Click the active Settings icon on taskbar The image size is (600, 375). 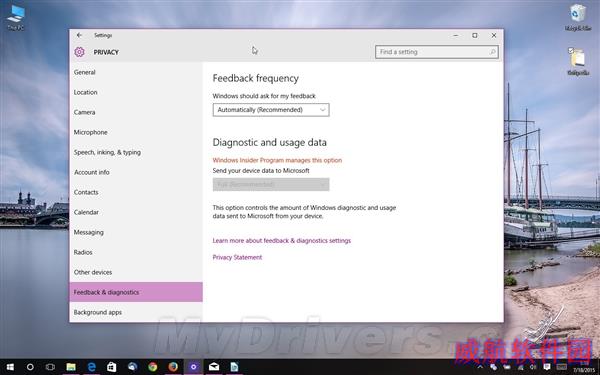194,367
